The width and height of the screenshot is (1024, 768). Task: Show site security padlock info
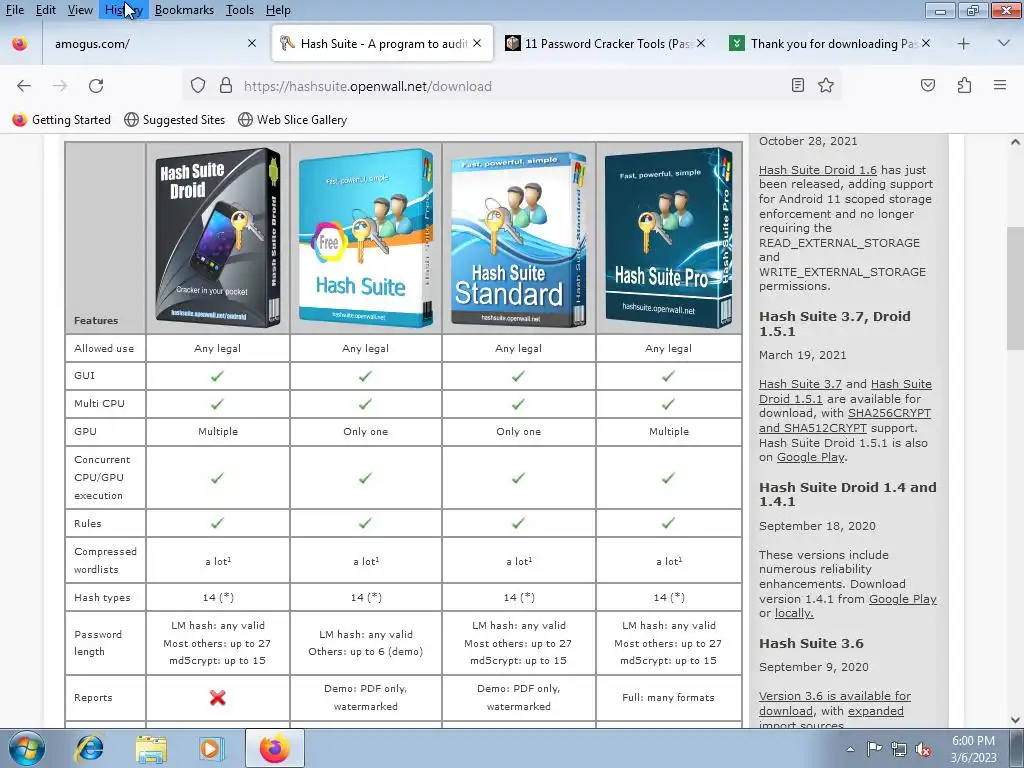pos(226,86)
